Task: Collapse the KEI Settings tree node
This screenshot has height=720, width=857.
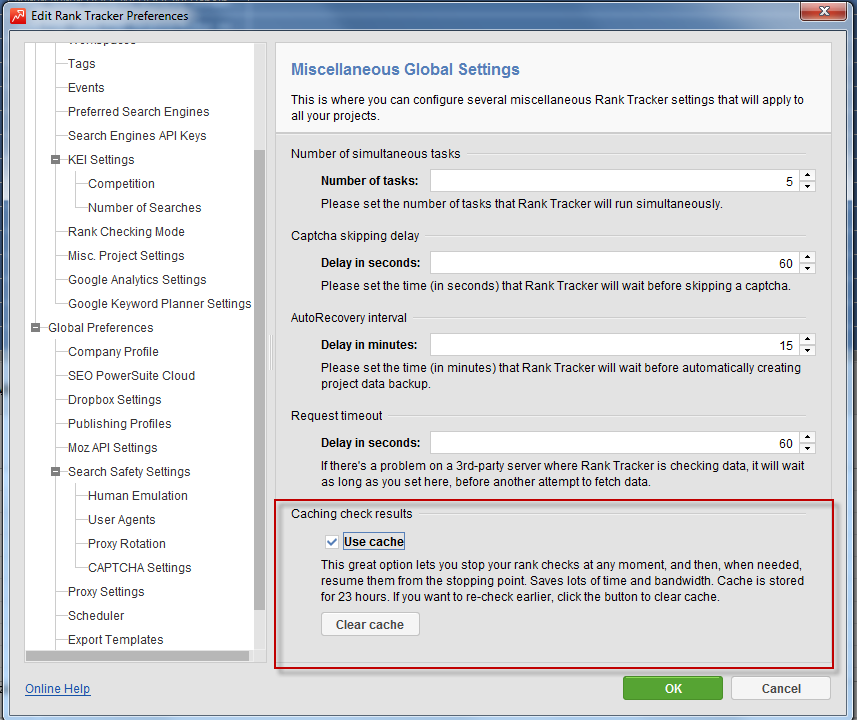Action: 55,160
